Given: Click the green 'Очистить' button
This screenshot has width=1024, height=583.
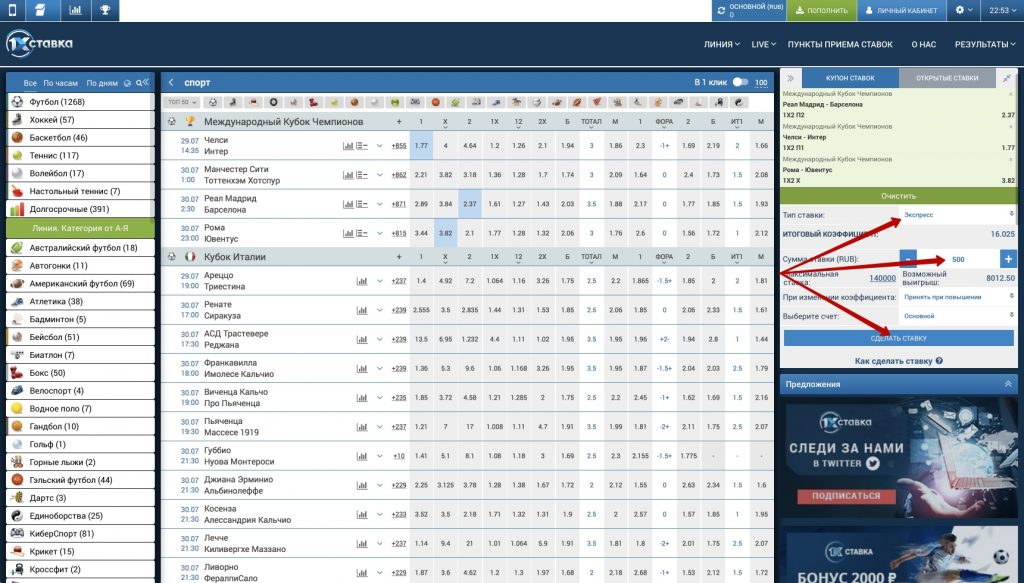Looking at the screenshot, I should (898, 196).
